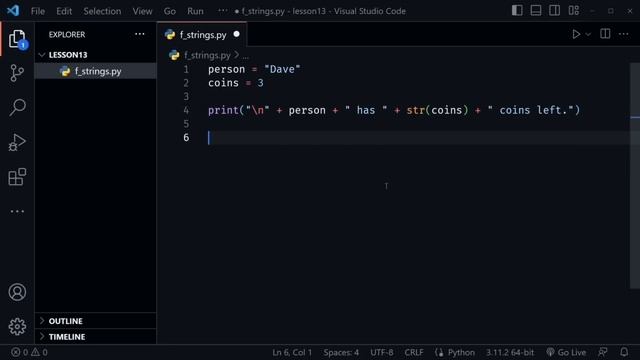The height and width of the screenshot is (360, 640).
Task: Open the breadcrumb symbol ellipsis
Action: 245,56
